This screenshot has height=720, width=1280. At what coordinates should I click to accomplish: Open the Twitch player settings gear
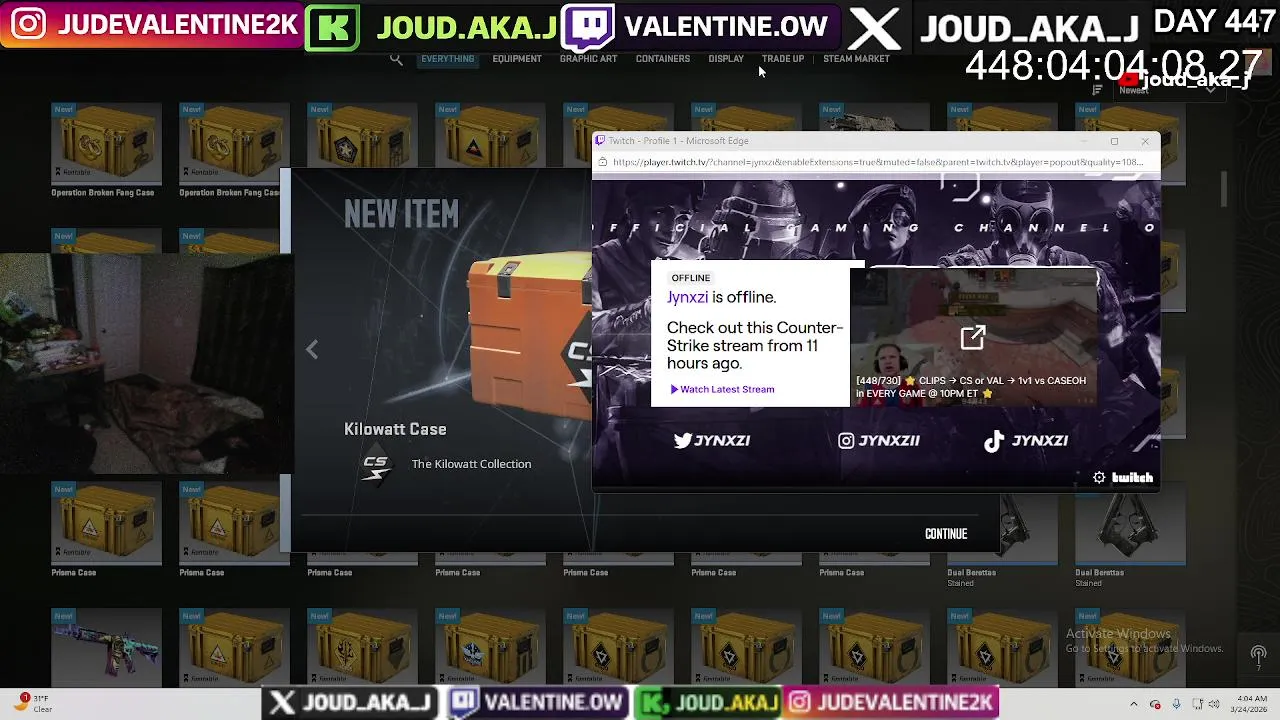tap(1099, 478)
